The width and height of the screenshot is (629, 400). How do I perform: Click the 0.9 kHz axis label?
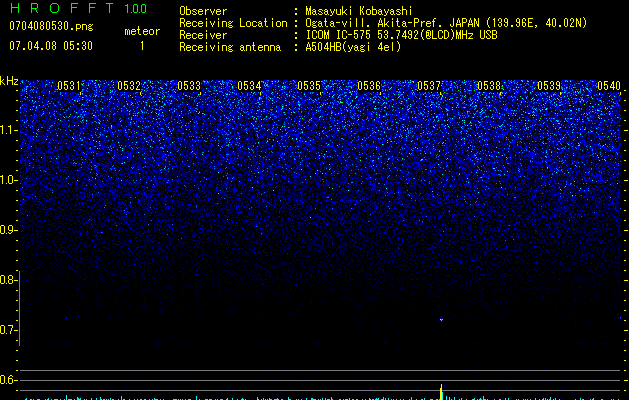tap(8, 230)
